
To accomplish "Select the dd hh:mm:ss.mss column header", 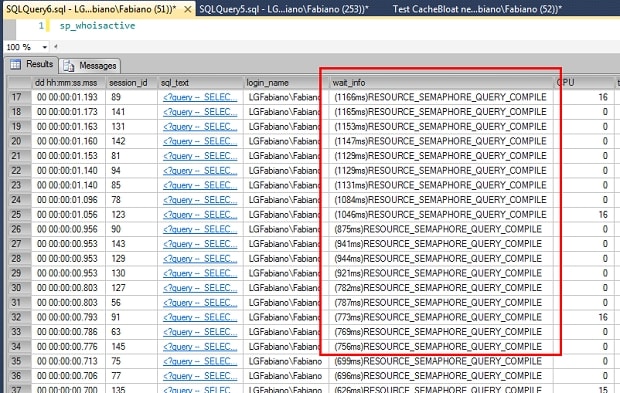I will (x=68, y=83).
